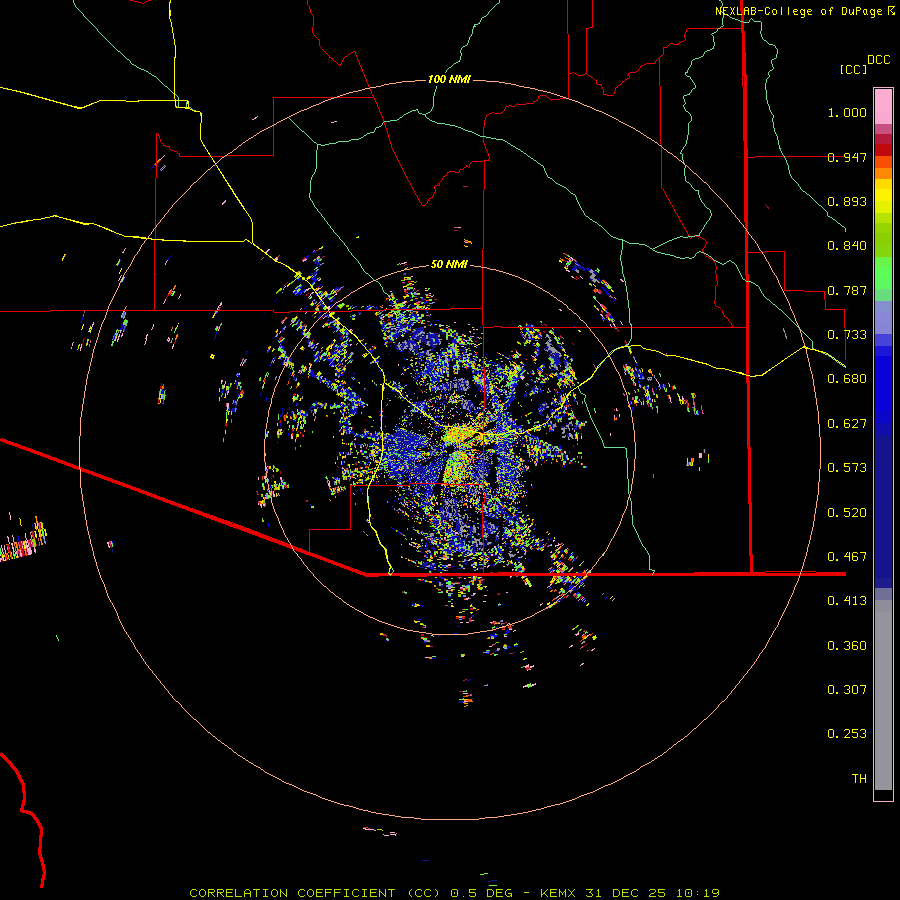Select the 0.573 scale label

(847, 468)
